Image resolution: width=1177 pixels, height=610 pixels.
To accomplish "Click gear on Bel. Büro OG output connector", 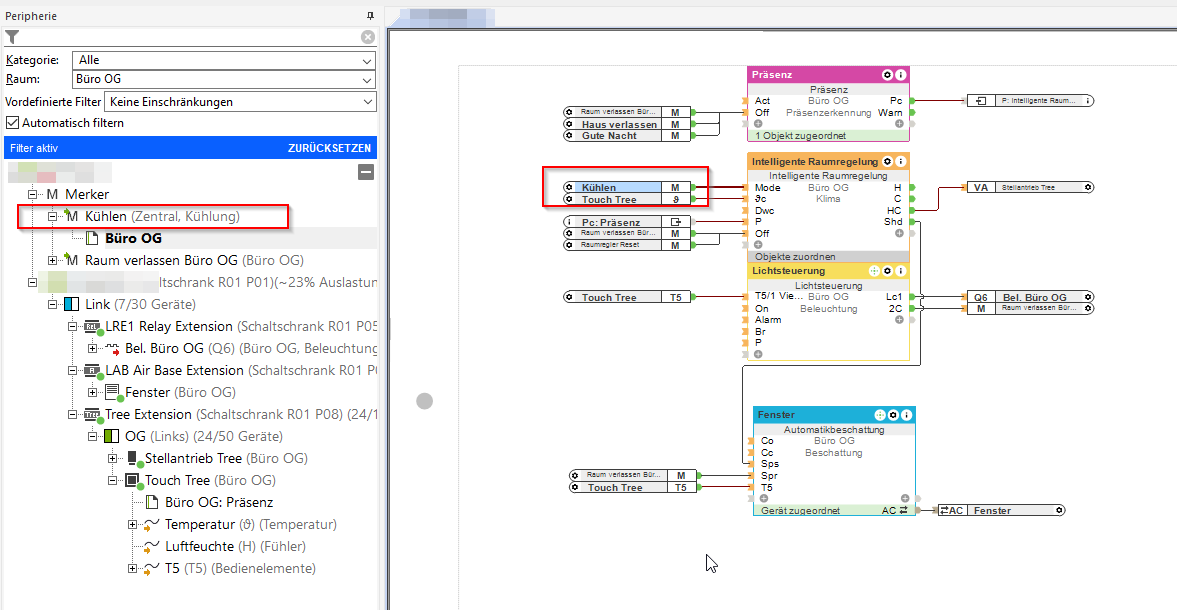I will coord(1088,297).
